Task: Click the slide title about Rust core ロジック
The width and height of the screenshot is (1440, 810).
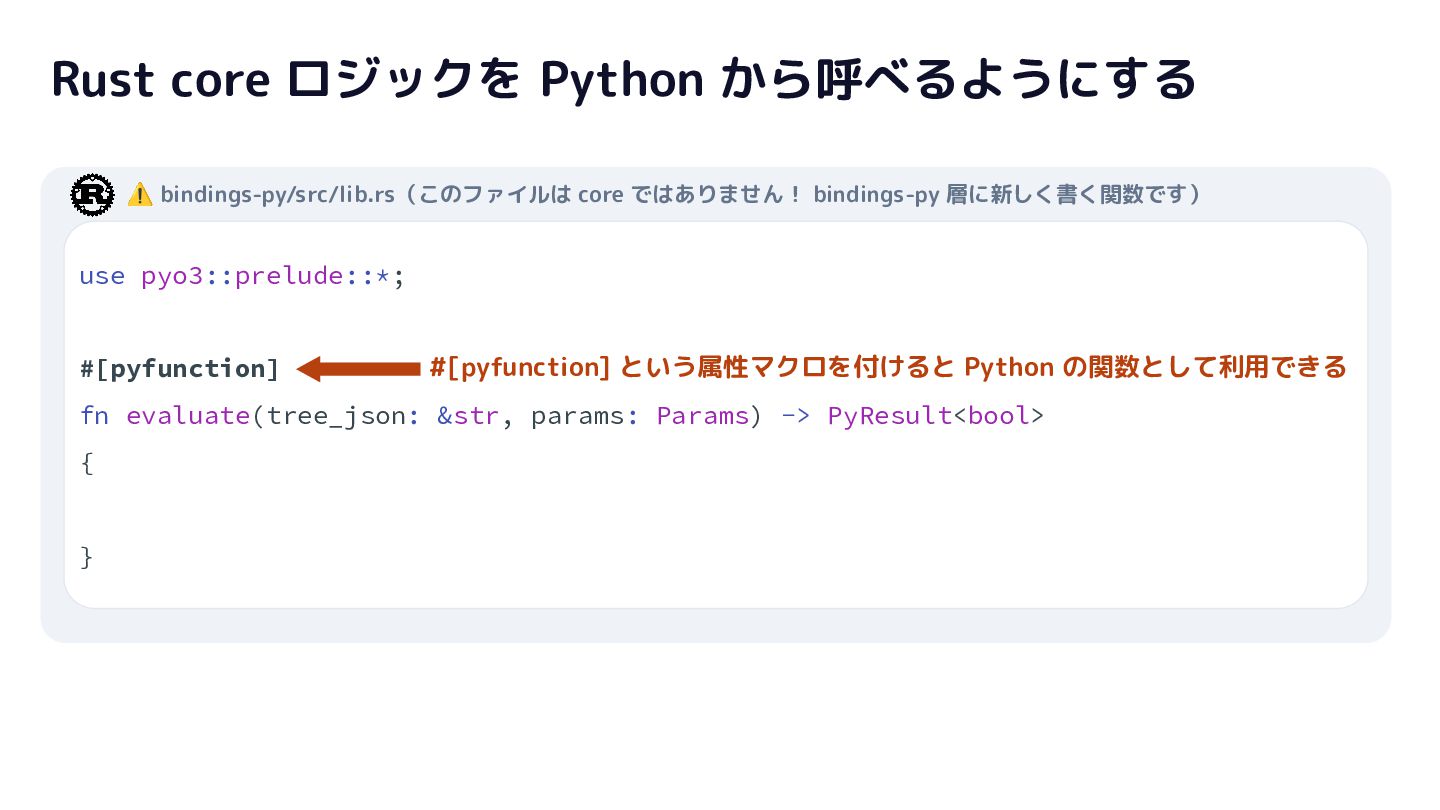Action: [x=624, y=80]
